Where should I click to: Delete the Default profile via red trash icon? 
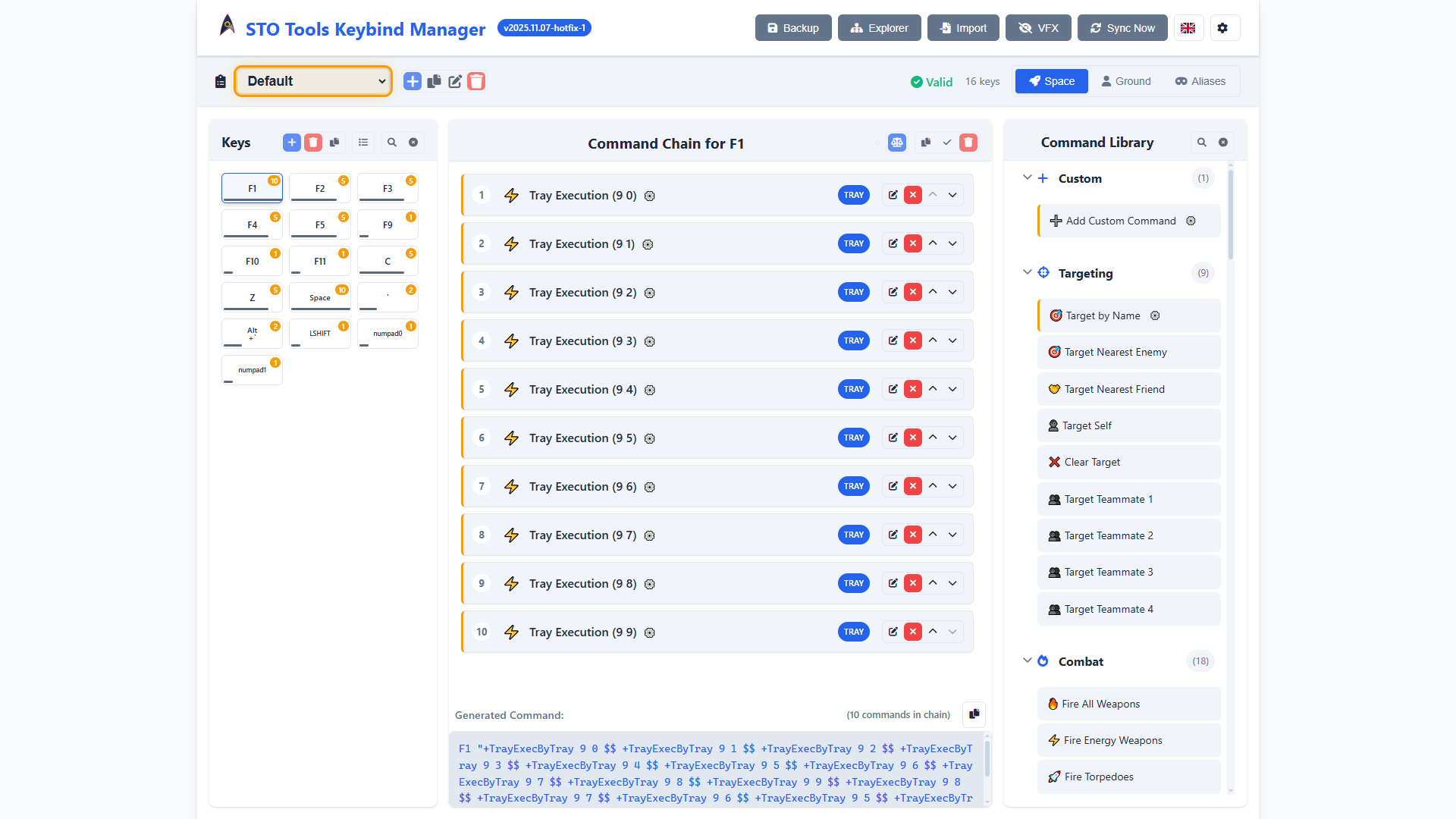point(475,81)
